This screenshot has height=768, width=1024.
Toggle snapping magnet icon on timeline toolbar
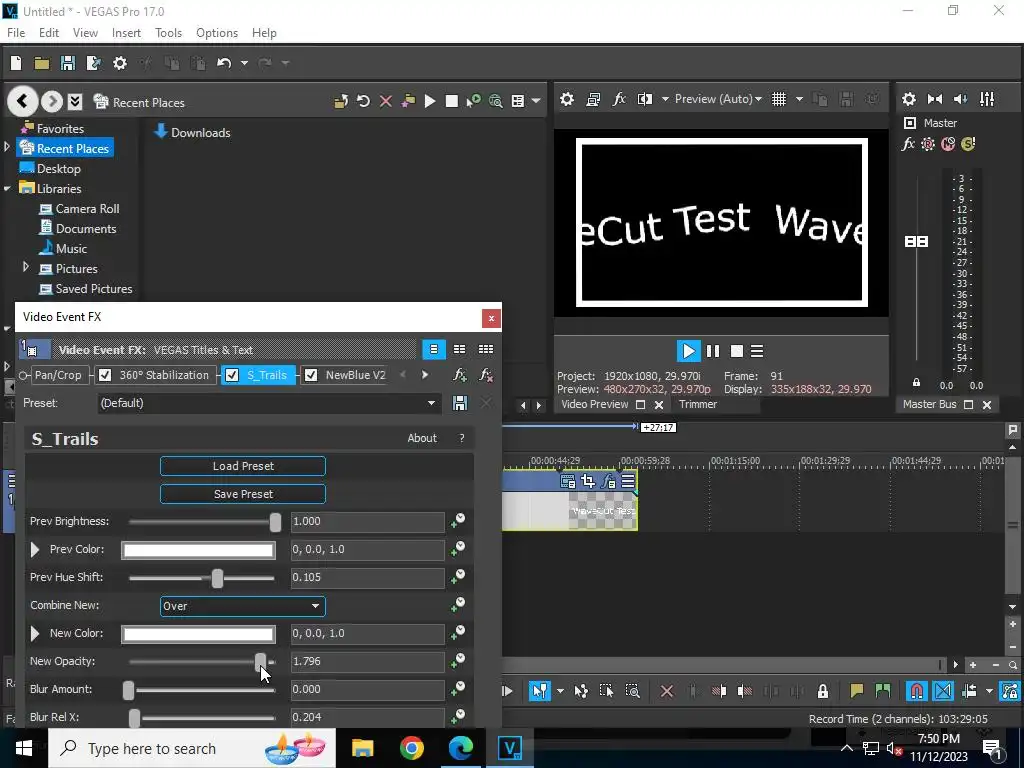[x=916, y=691]
